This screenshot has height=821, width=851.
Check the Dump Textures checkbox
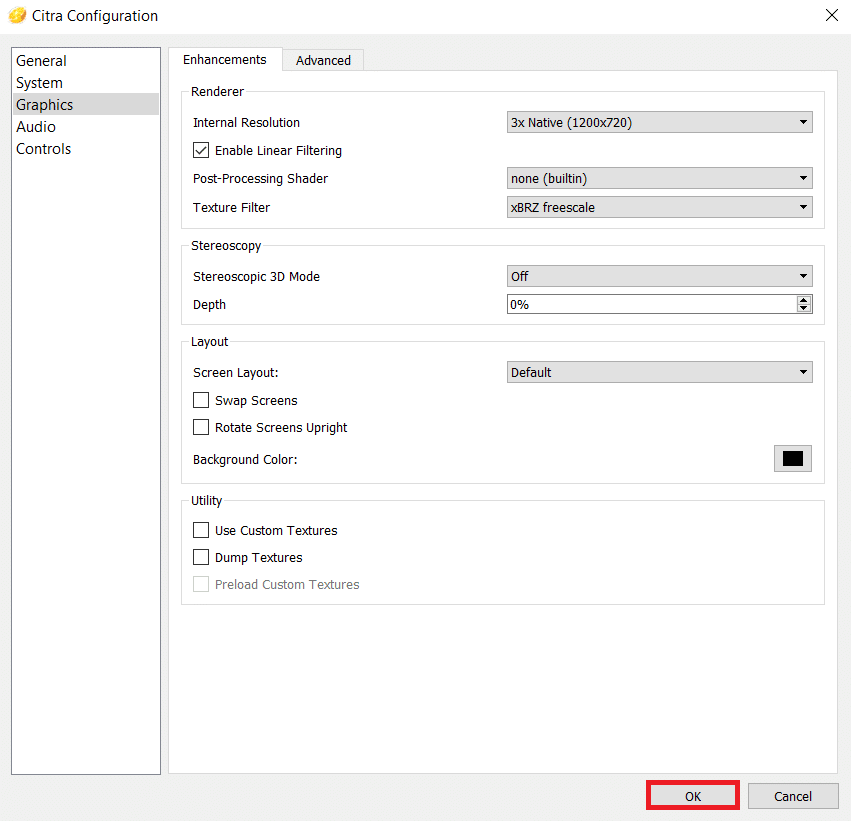(x=201, y=558)
